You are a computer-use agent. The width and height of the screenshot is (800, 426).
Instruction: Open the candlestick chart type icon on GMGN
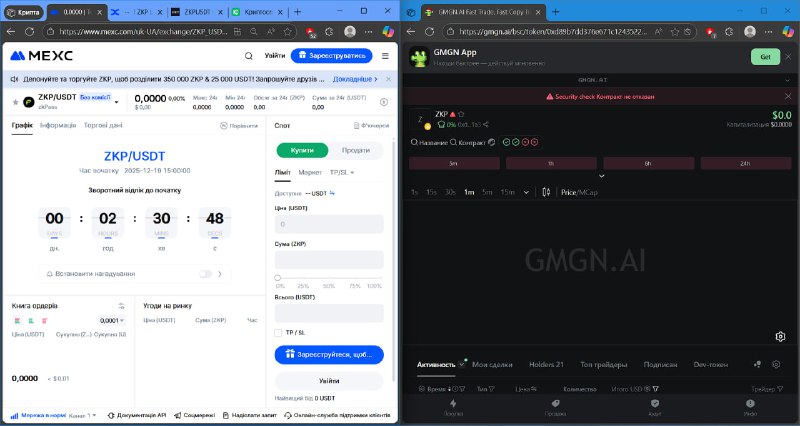tap(546, 192)
